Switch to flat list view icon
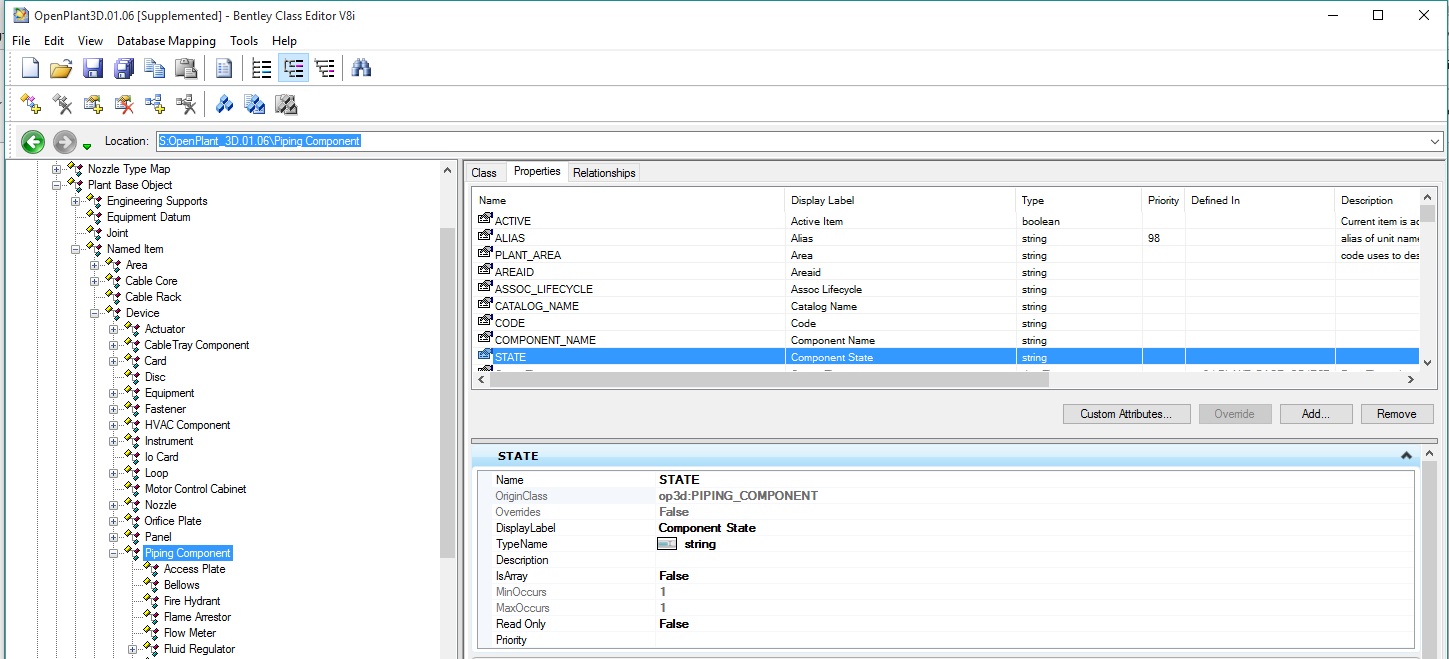1449x659 pixels. click(x=262, y=68)
